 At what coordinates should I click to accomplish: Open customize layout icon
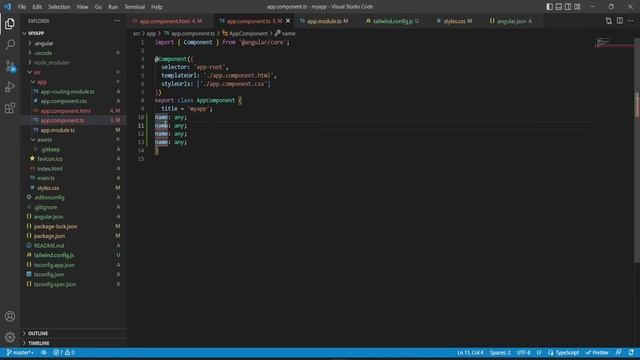coord(577,7)
